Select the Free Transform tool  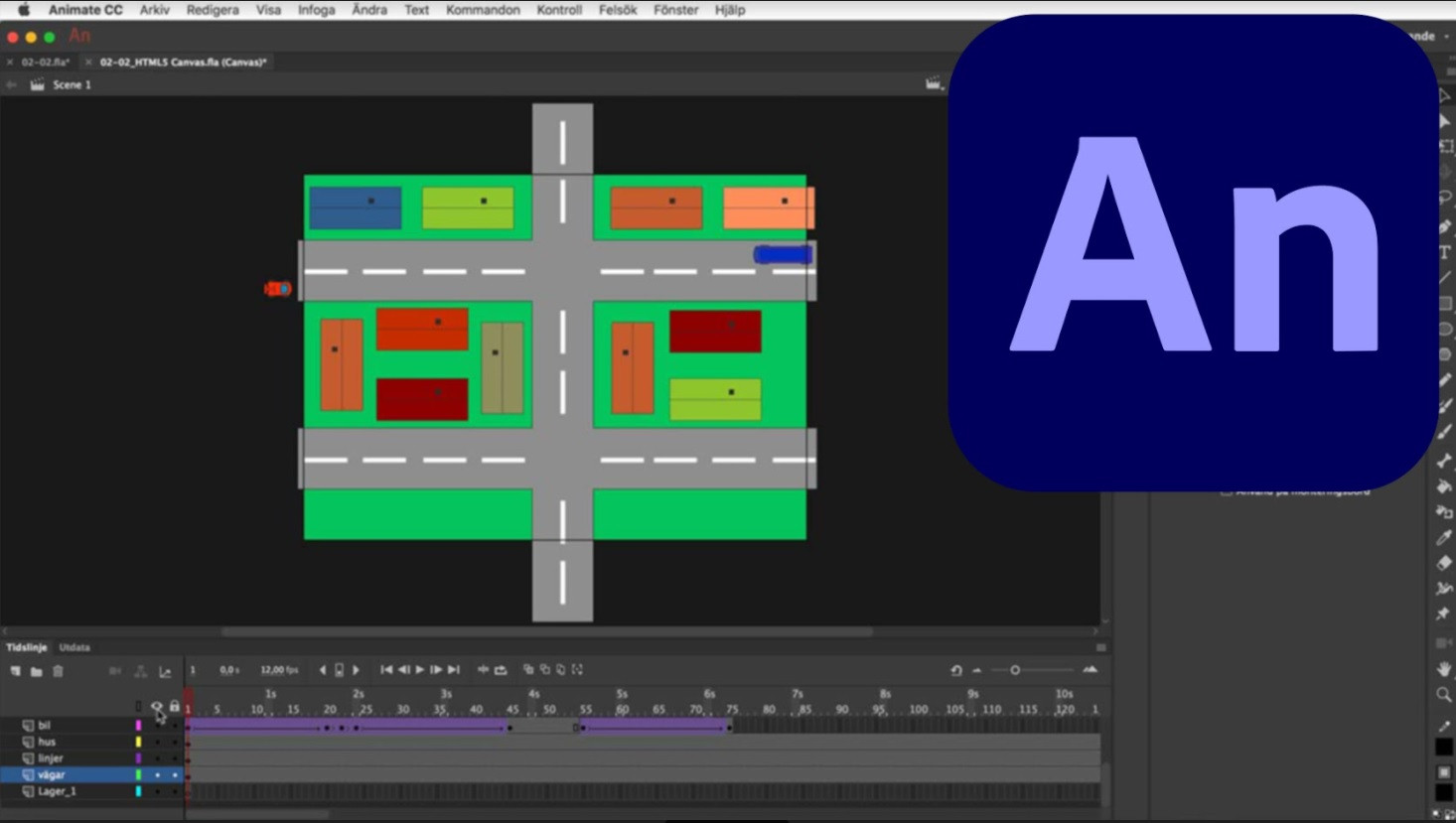(x=1445, y=146)
